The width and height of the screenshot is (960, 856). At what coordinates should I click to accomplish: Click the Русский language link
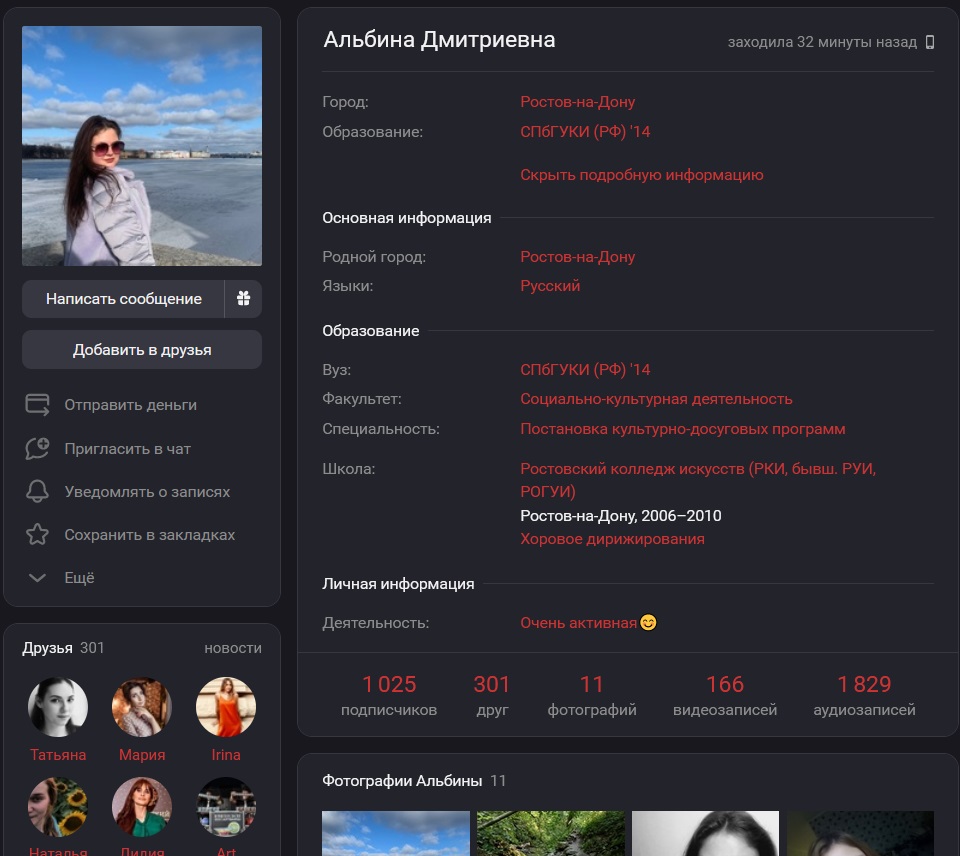pos(550,286)
